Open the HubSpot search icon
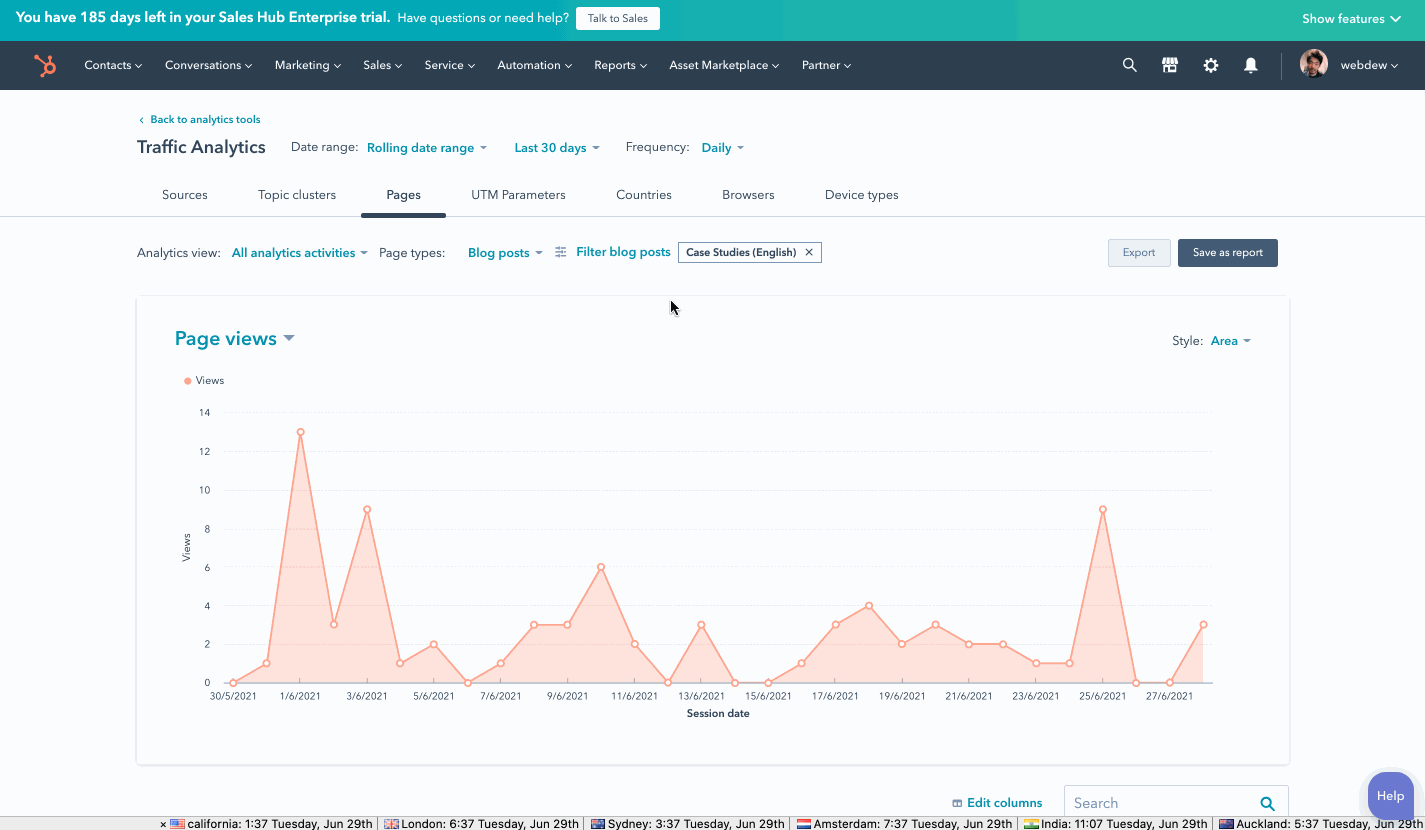 click(x=1129, y=65)
